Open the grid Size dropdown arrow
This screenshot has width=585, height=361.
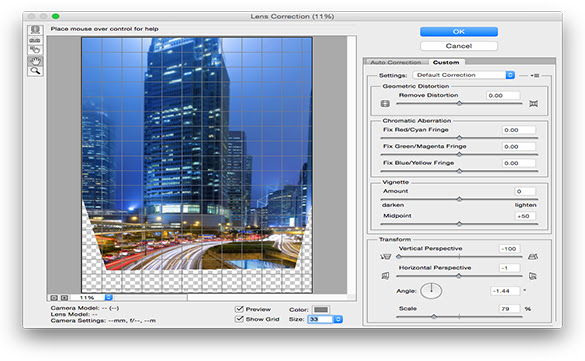(x=338, y=319)
